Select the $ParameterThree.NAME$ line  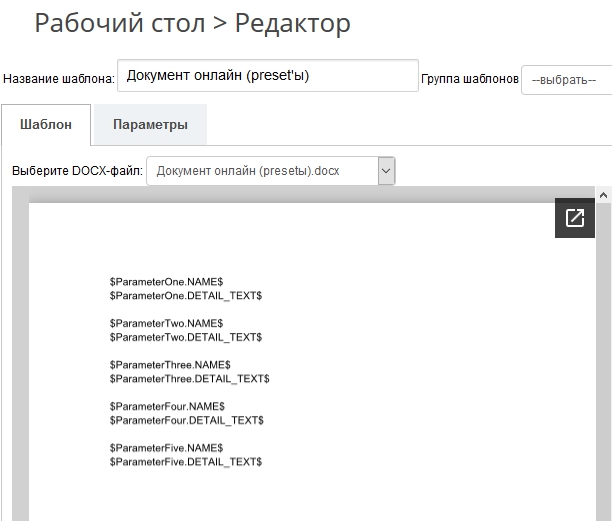170,366
